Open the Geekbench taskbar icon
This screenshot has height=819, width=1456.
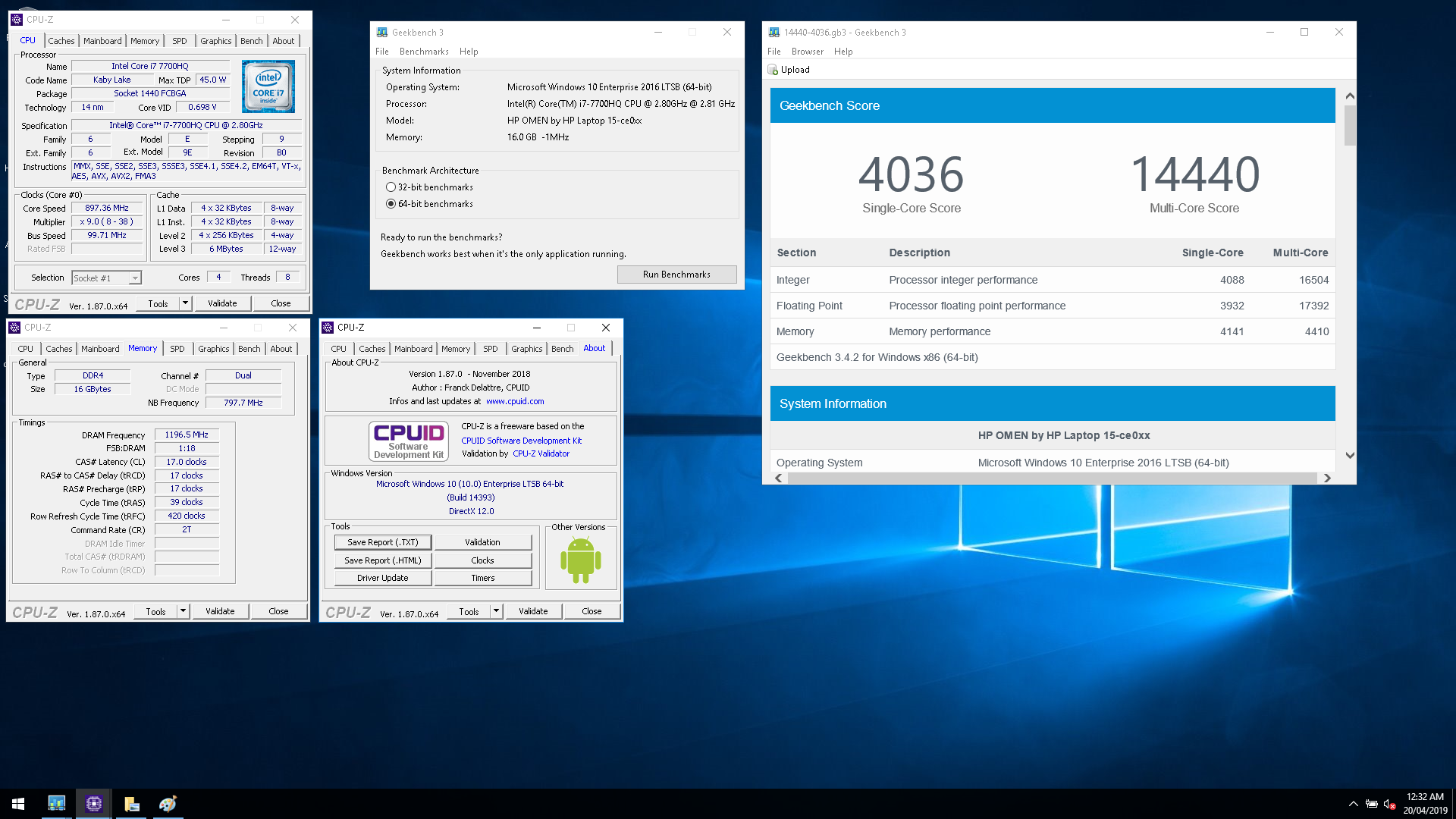(57, 804)
